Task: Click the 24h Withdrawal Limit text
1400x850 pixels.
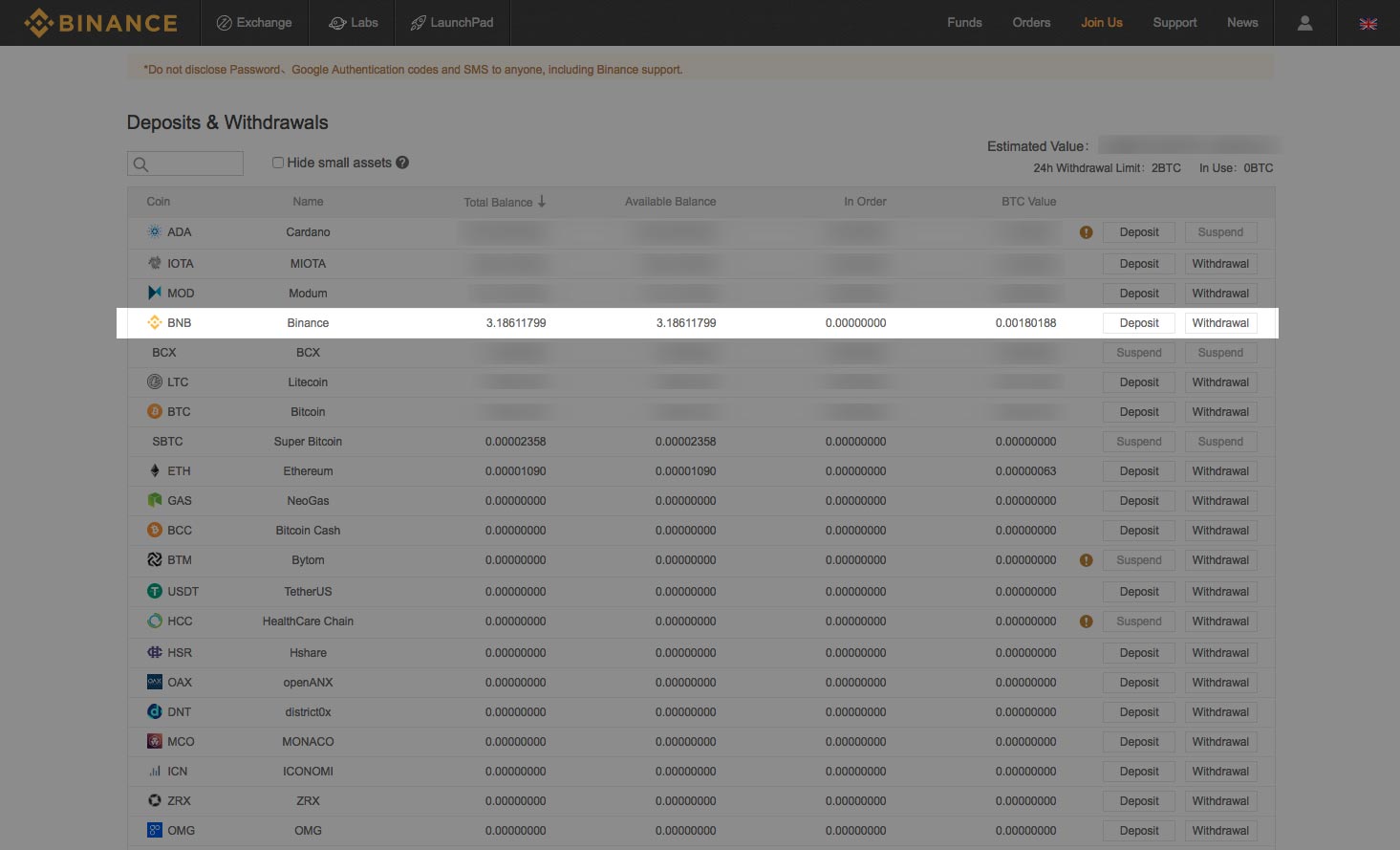Action: click(x=1107, y=168)
